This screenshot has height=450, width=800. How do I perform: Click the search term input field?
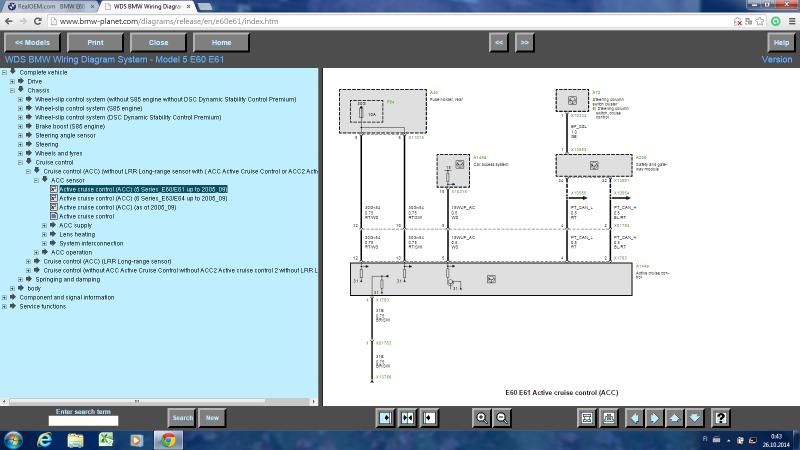[x=83, y=421]
